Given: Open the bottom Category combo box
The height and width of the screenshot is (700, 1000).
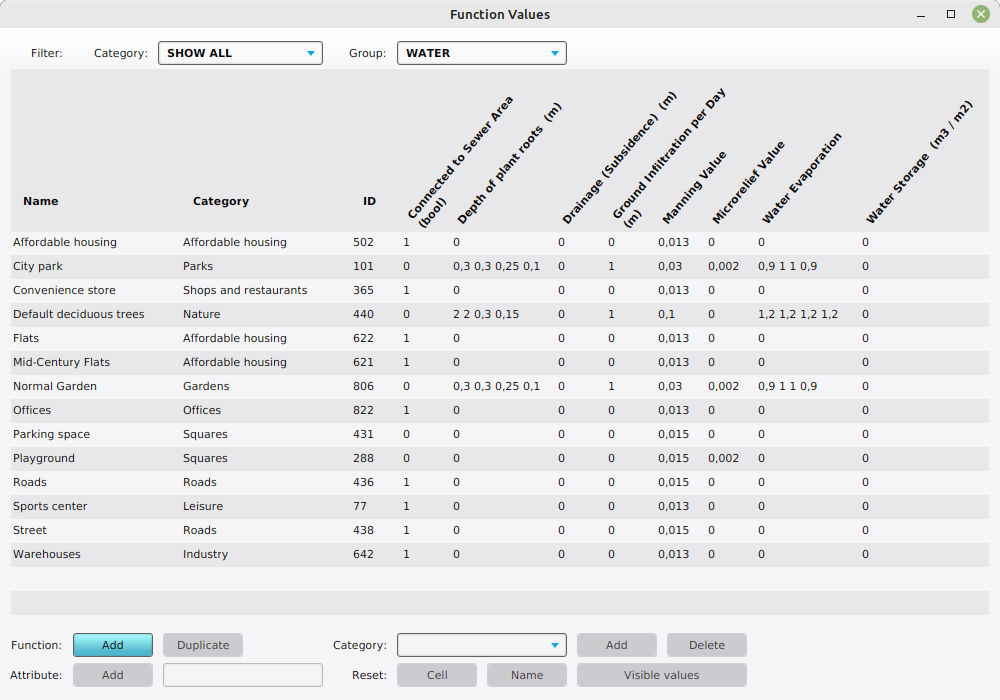Looking at the screenshot, I should tap(481, 645).
